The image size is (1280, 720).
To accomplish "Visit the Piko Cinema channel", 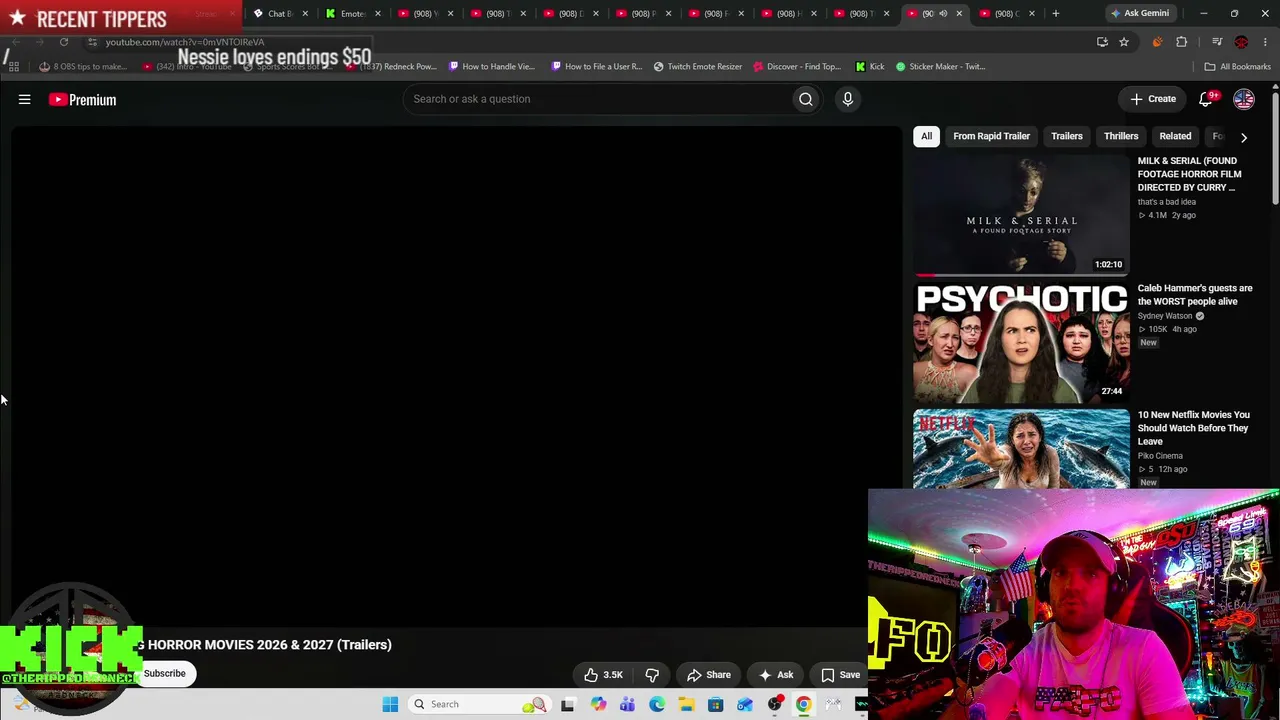I will [1160, 456].
